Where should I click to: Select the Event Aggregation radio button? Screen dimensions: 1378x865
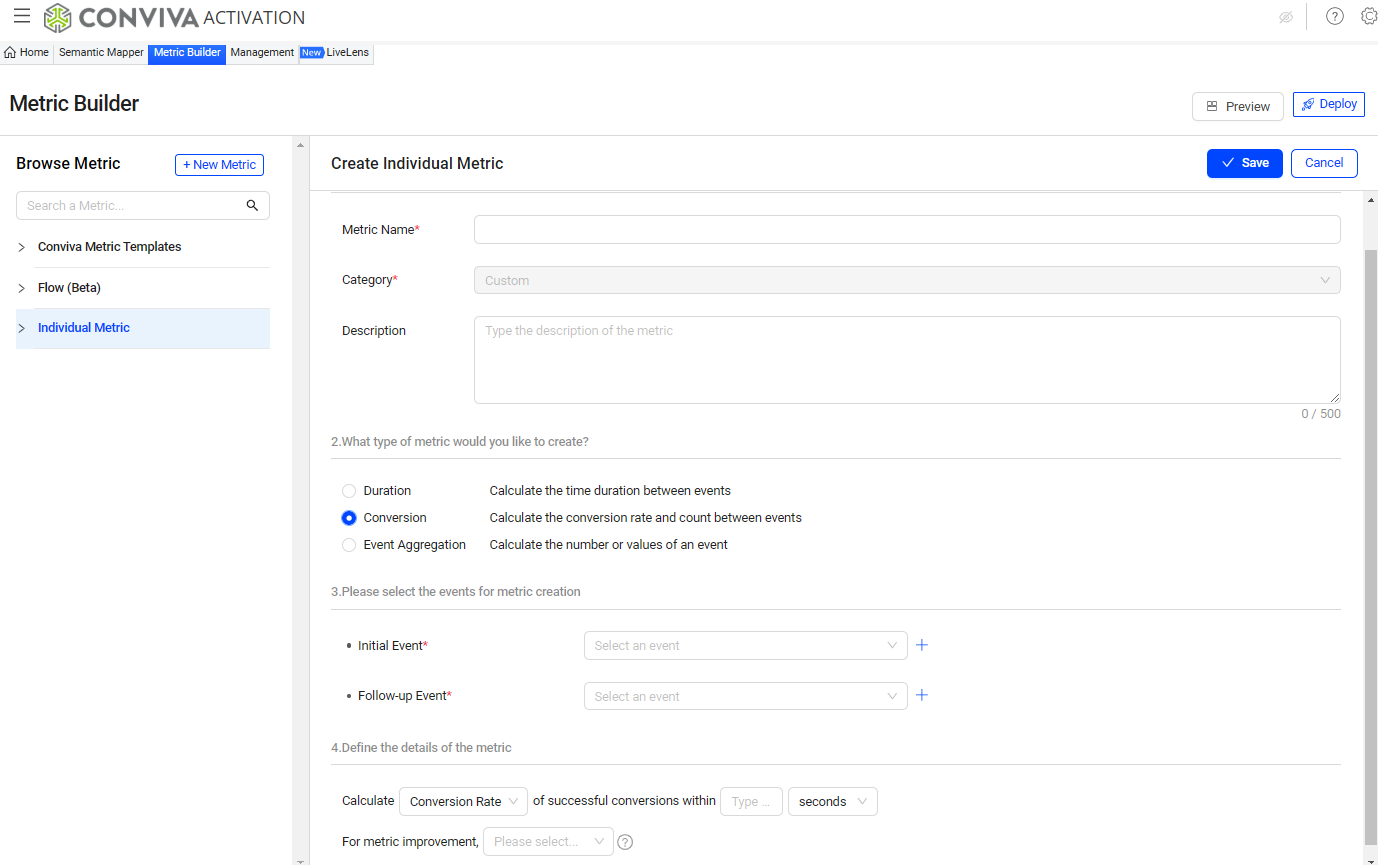point(349,545)
